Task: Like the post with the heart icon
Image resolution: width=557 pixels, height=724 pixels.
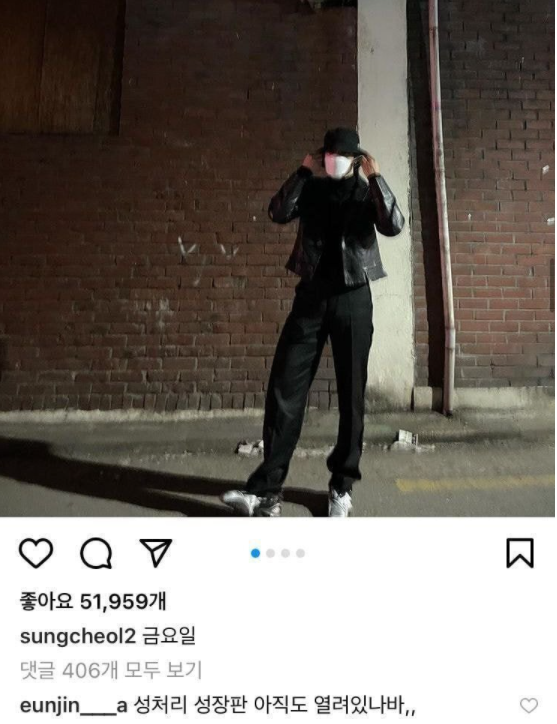Action: 36,553
